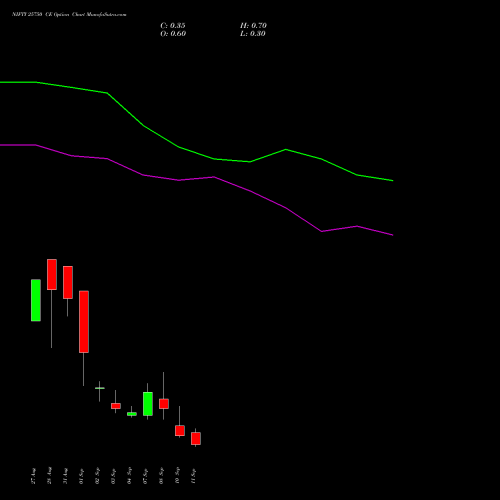Click the '27 Aug' date axis label
This screenshot has width=500, height=500.
(x=33, y=476)
